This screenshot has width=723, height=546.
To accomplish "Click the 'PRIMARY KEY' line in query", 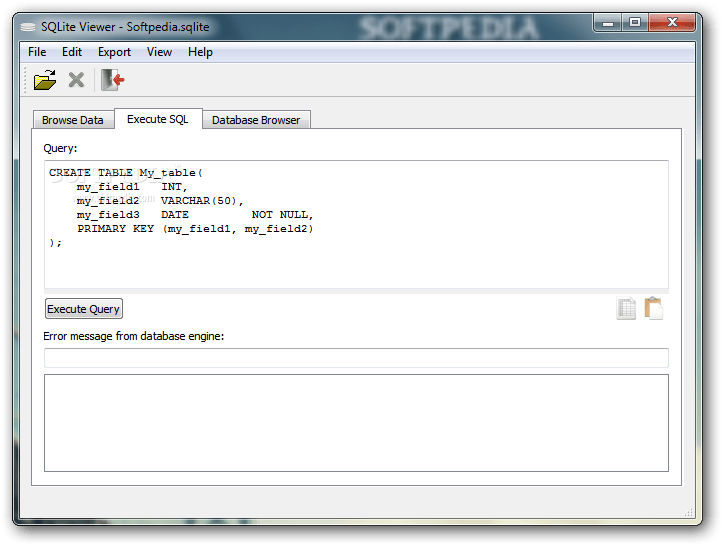I will click(195, 229).
